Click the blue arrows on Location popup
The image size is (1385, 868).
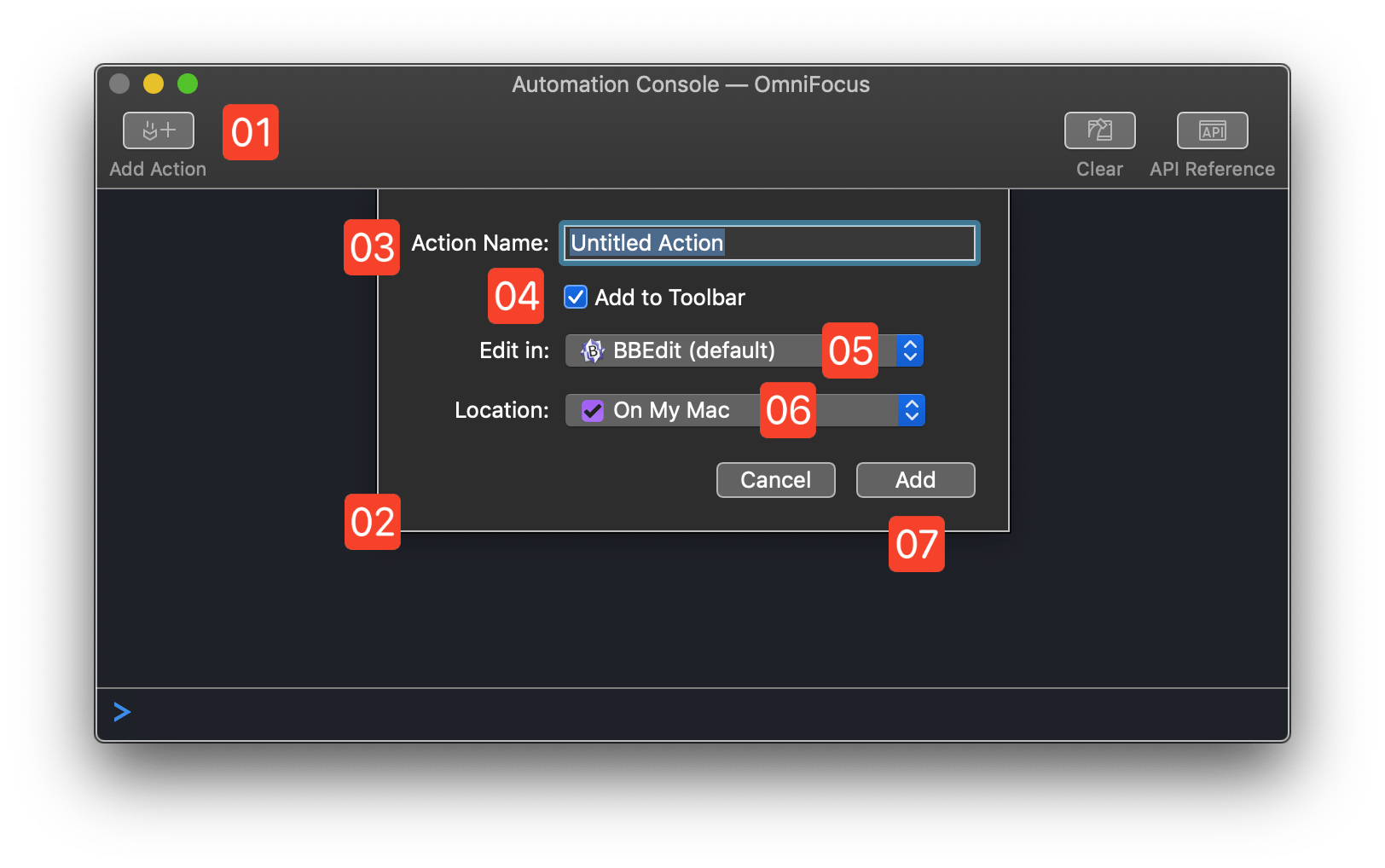click(912, 410)
